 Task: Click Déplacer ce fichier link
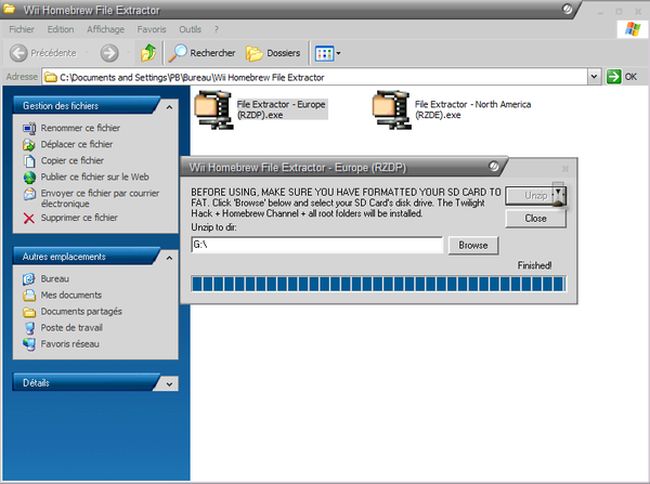[x=77, y=144]
